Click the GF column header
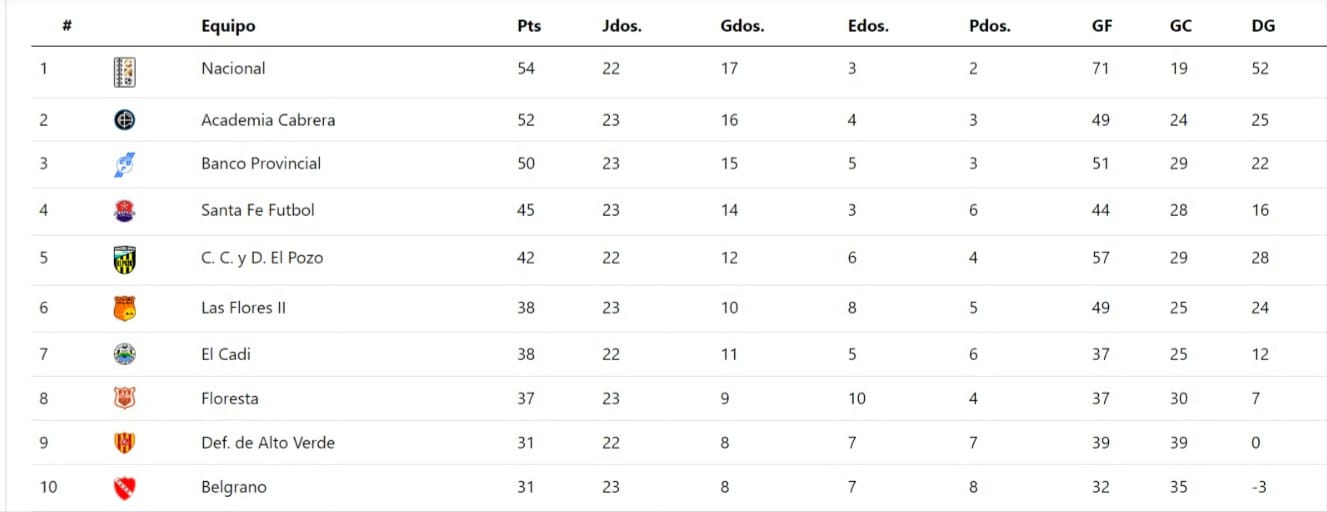The height and width of the screenshot is (512, 1327). 1102,26
